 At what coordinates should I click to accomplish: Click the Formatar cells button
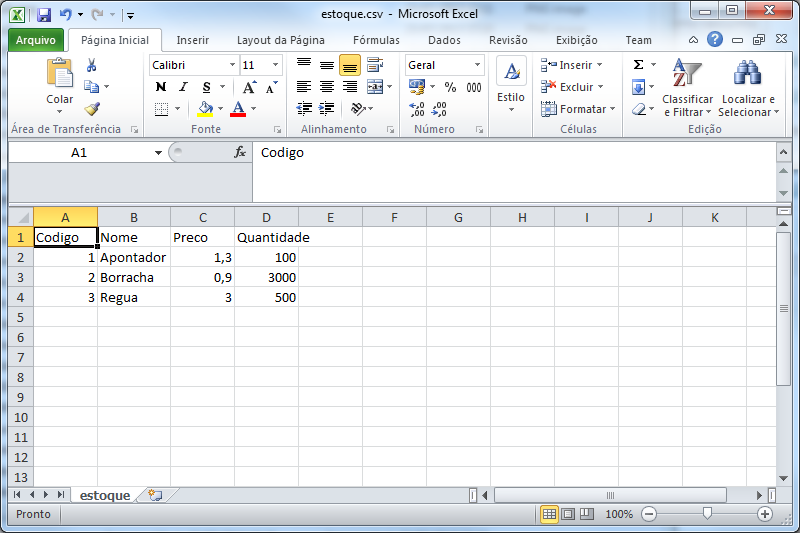[576, 109]
